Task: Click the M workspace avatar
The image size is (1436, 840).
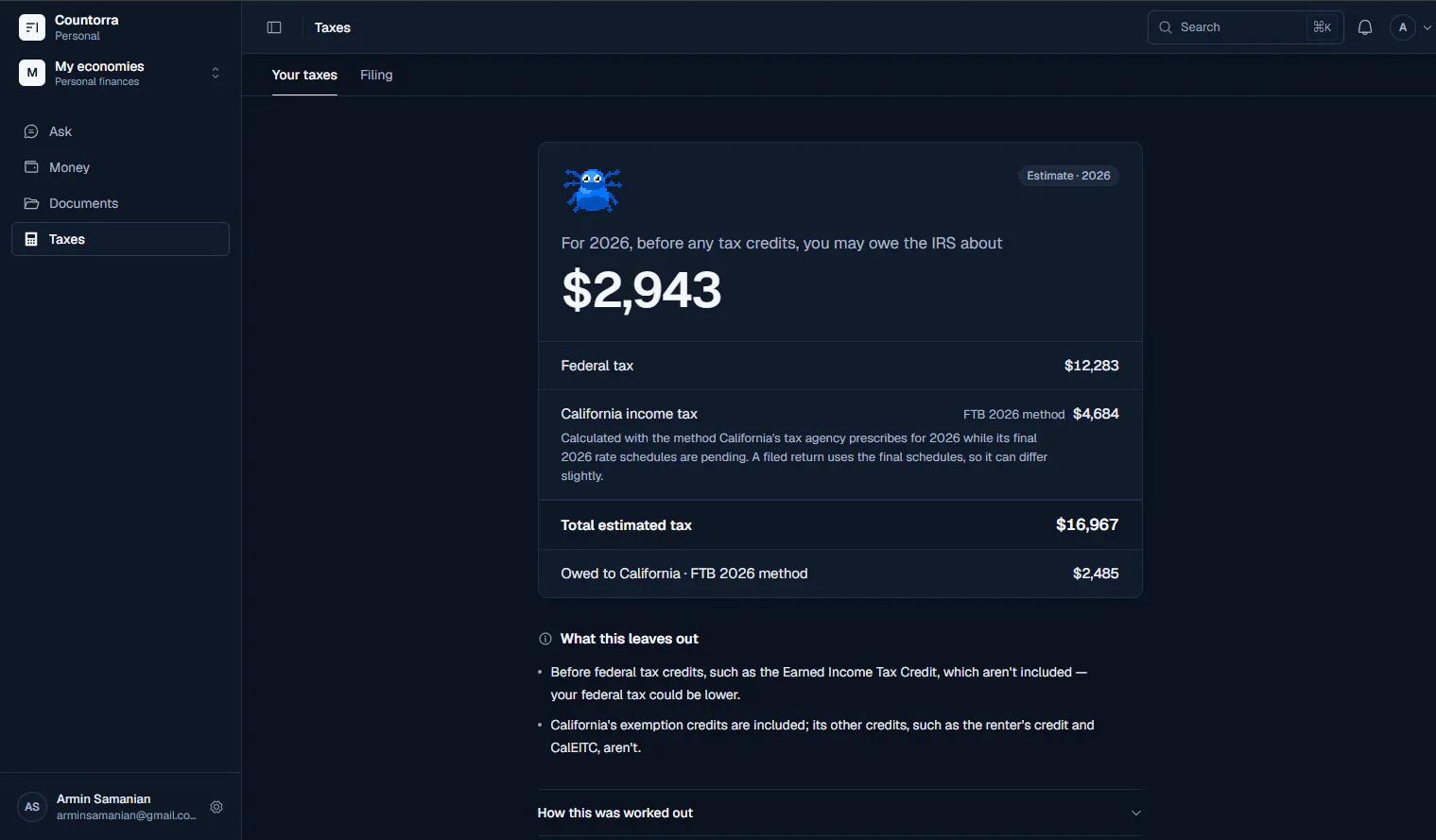Action: point(32,73)
